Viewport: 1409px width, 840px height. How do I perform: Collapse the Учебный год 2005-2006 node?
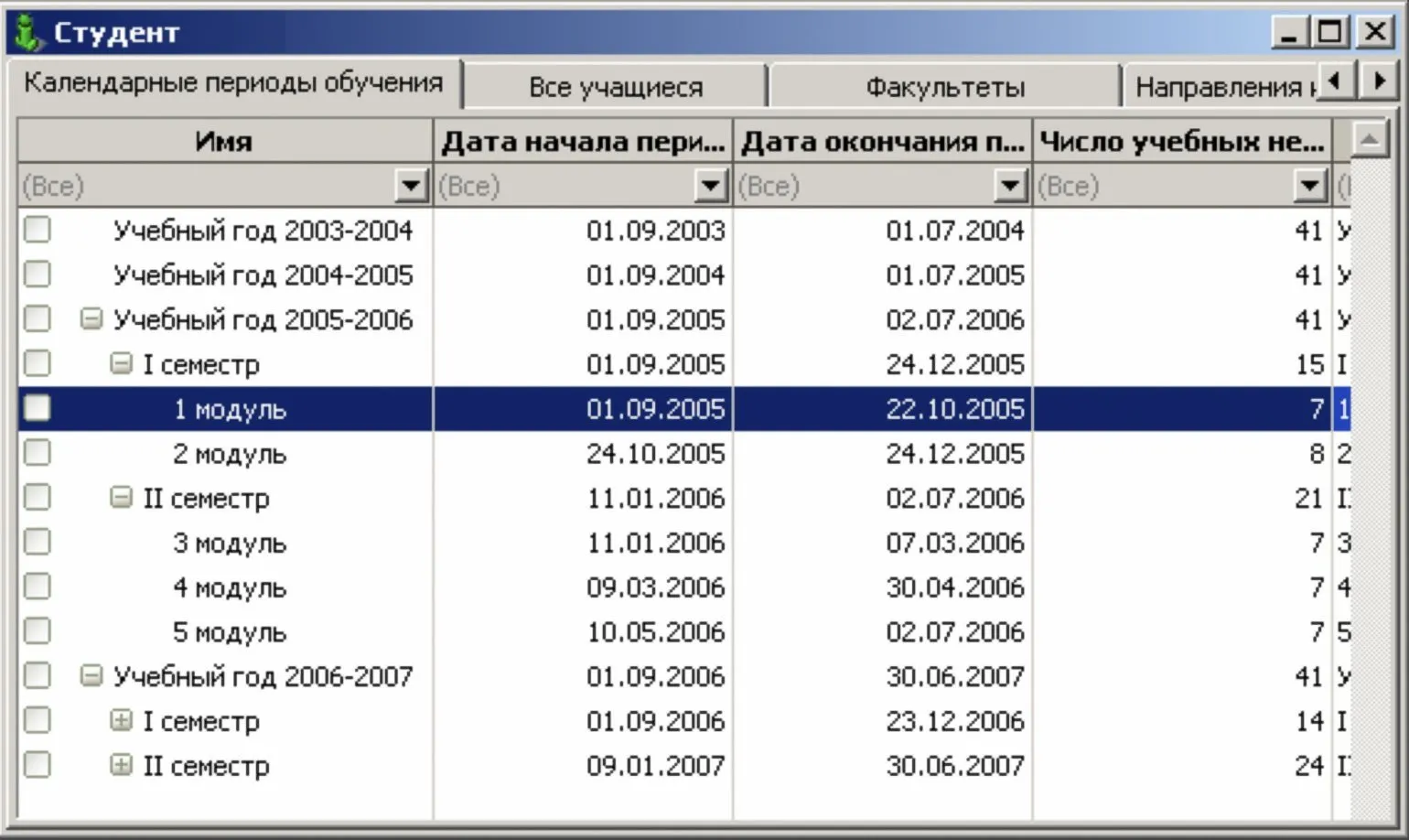[x=91, y=318]
